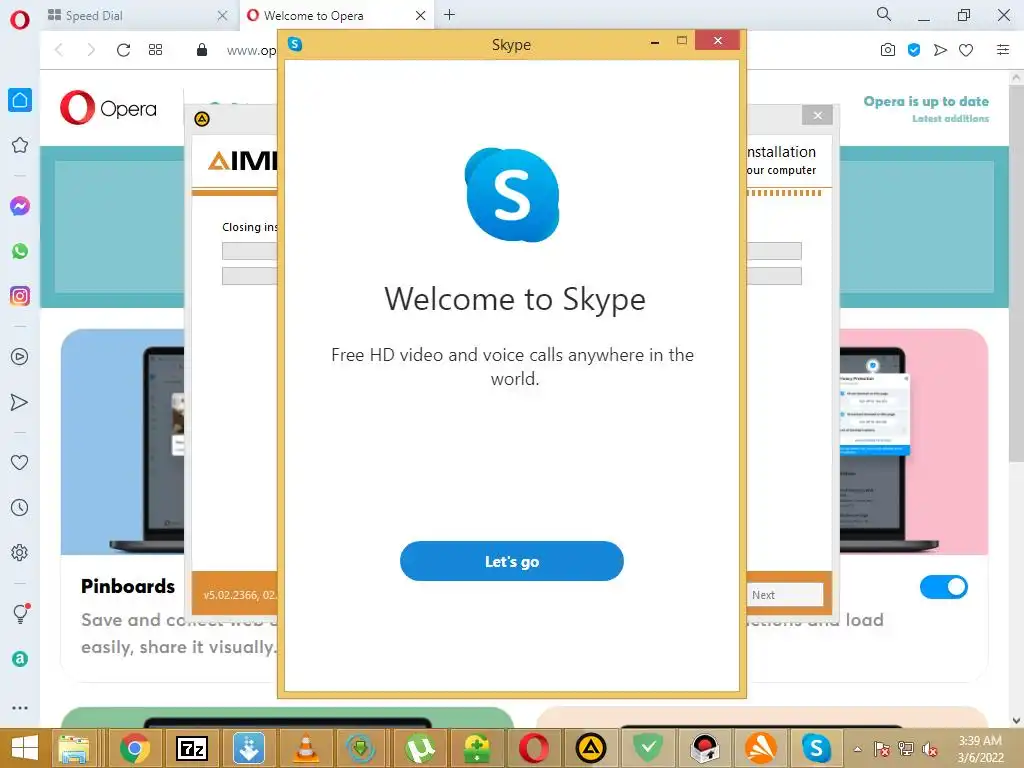
Task: Toggle the blue switch on the right card
Action: pos(944,586)
